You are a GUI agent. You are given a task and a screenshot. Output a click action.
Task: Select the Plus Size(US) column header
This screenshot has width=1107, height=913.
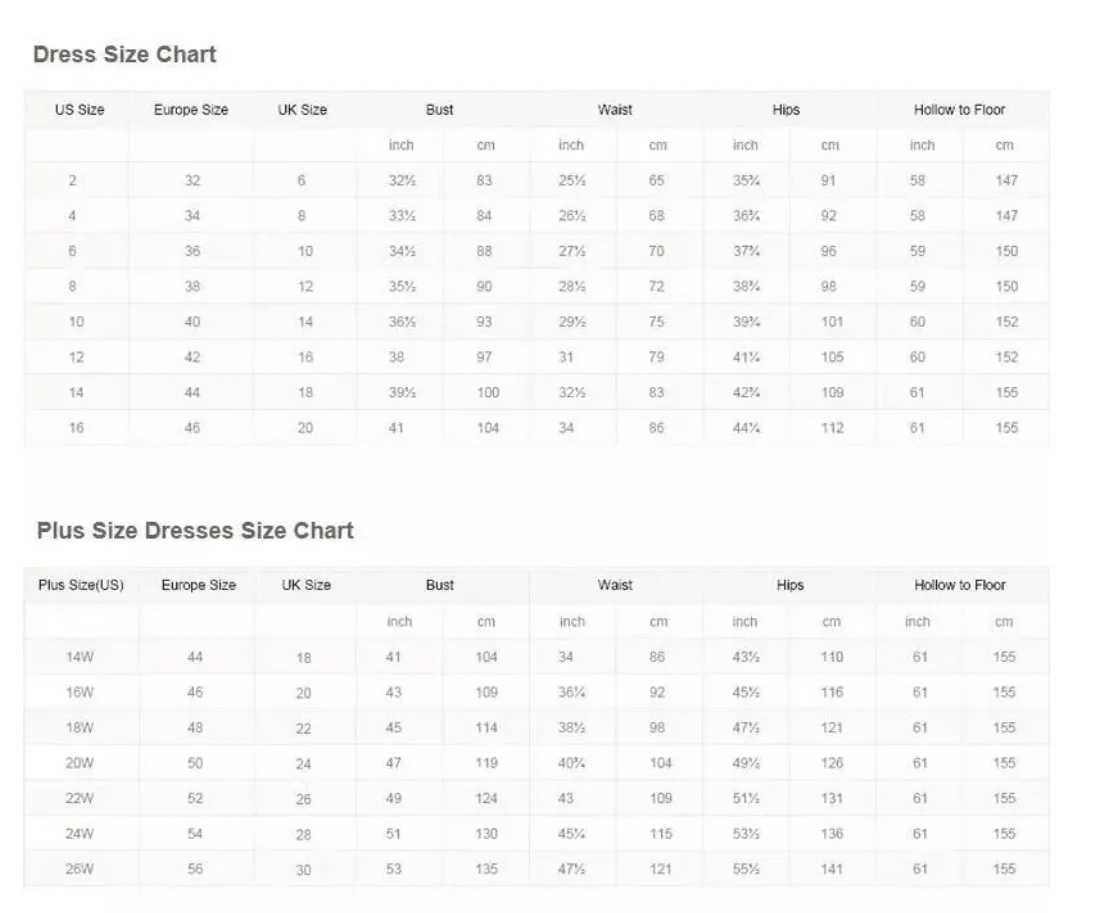81,585
